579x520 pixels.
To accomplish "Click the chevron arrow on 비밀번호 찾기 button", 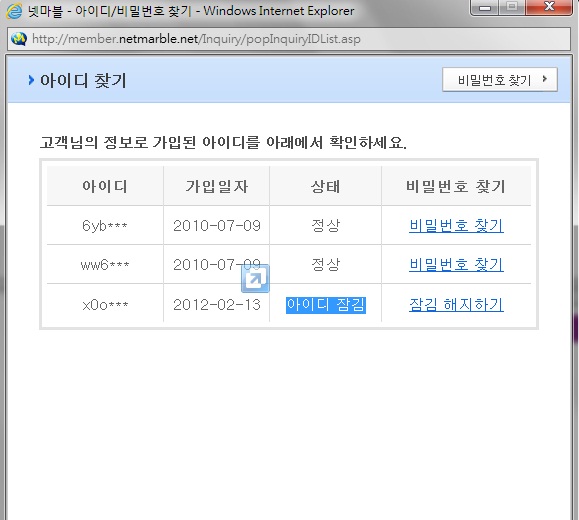I will 545,79.
